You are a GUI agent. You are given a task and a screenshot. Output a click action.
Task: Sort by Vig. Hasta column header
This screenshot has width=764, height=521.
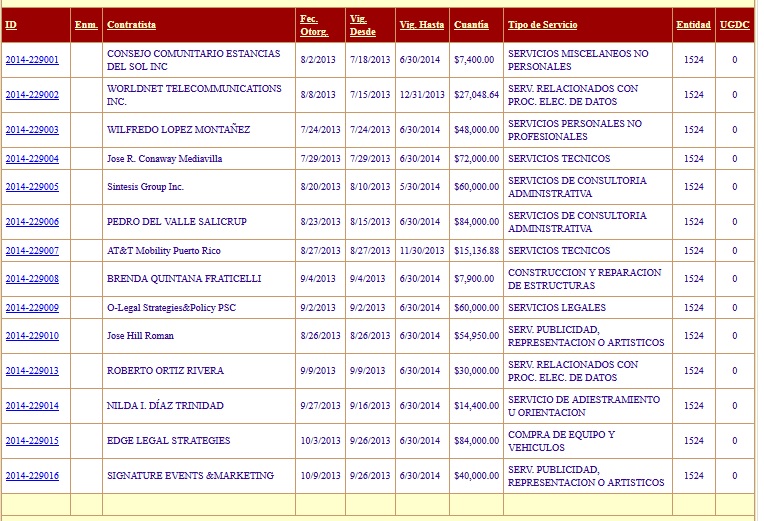point(421,24)
